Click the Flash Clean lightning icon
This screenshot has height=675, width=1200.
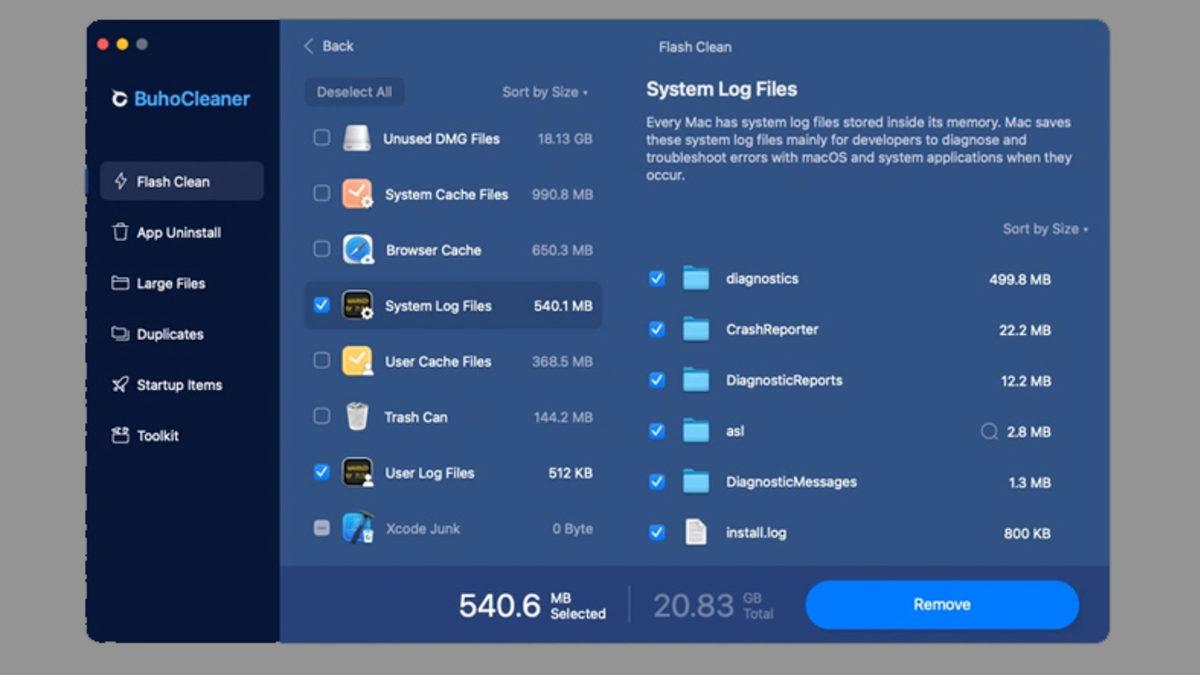pos(120,181)
